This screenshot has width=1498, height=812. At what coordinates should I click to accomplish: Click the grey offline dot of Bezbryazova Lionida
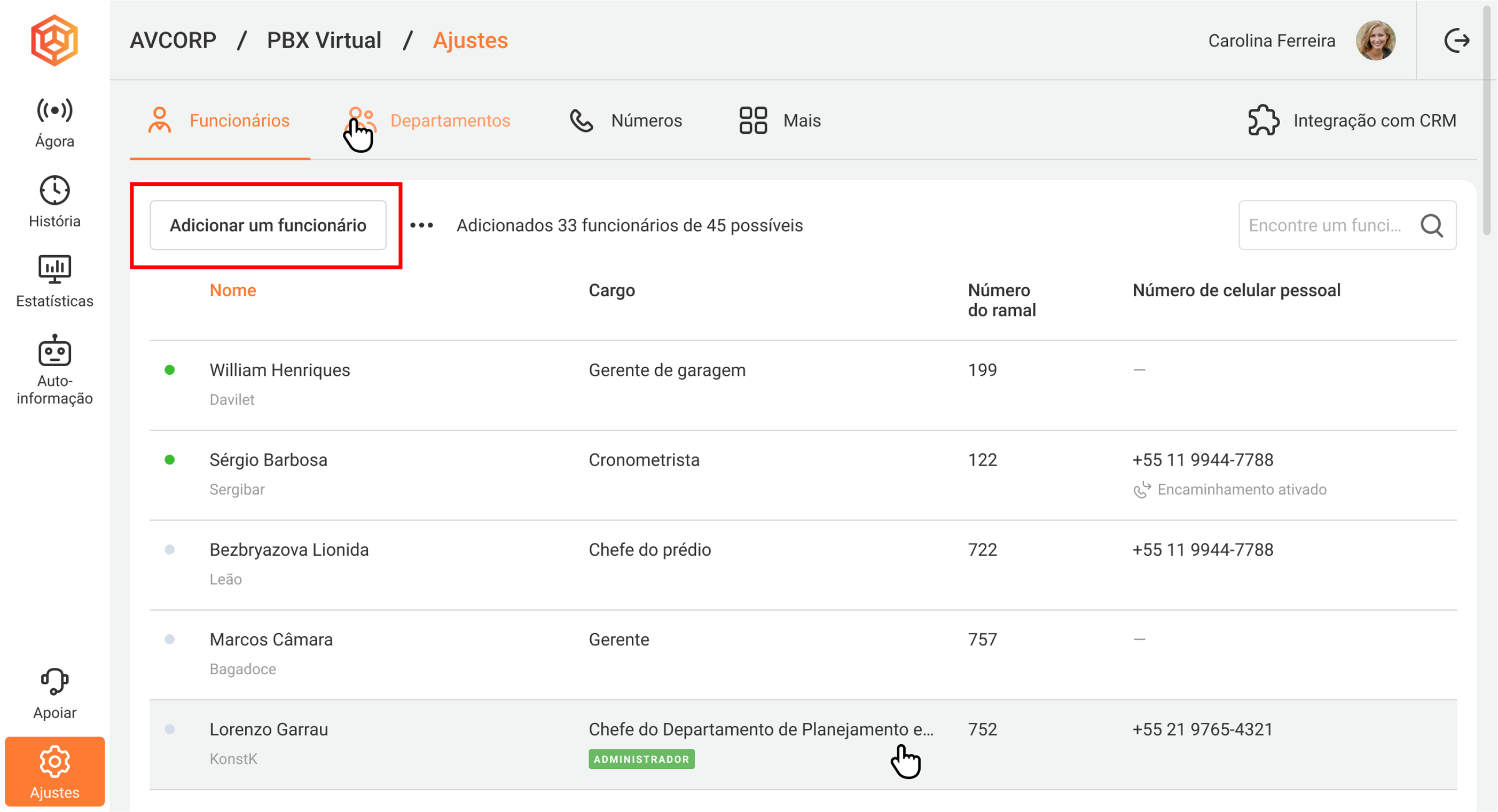pyautogui.click(x=170, y=549)
